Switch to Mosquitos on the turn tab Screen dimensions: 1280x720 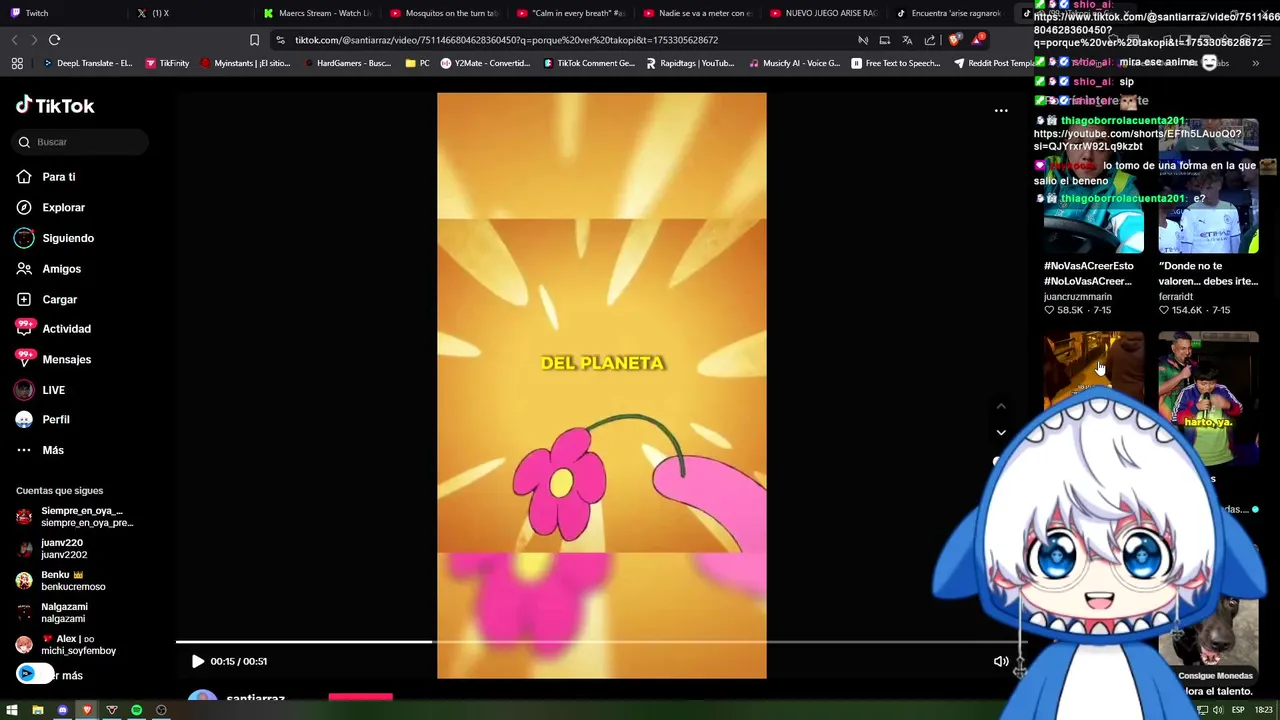[445, 13]
